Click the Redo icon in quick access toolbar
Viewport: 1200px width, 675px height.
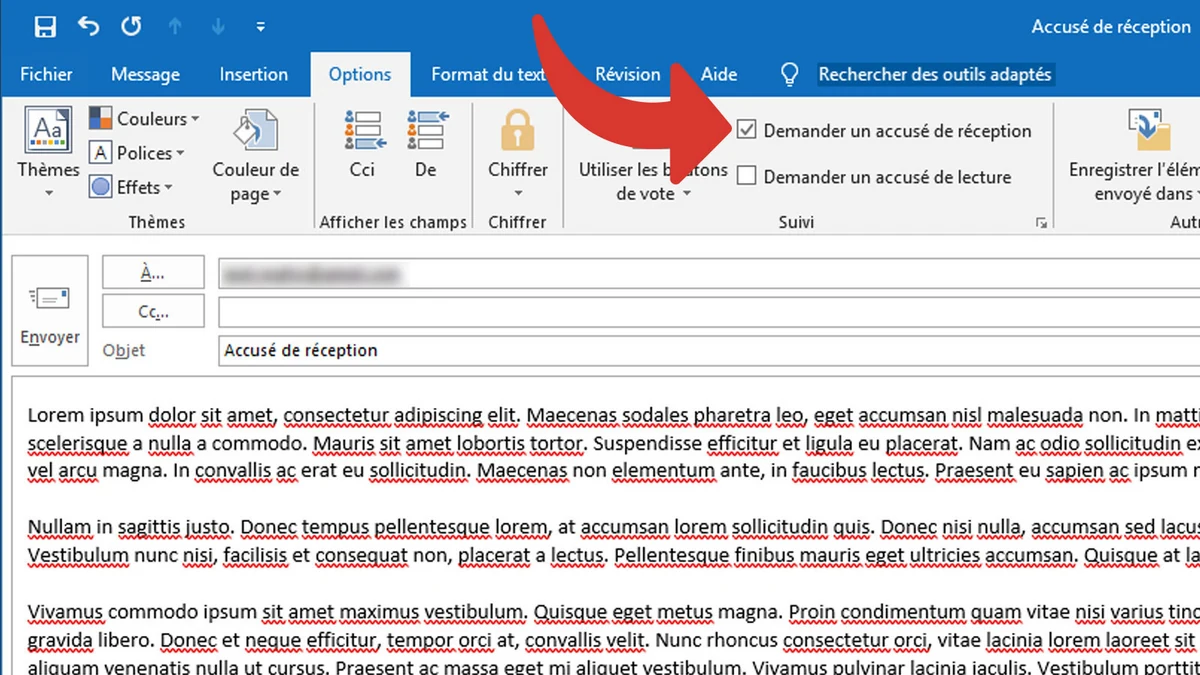pos(131,27)
